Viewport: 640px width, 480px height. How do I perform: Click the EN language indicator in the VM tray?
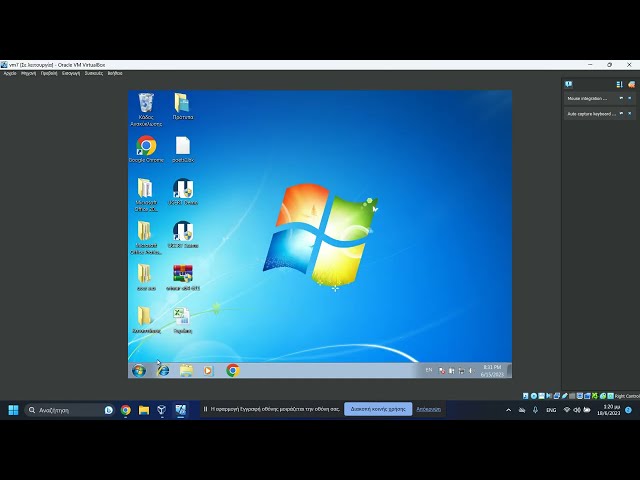[x=429, y=370]
